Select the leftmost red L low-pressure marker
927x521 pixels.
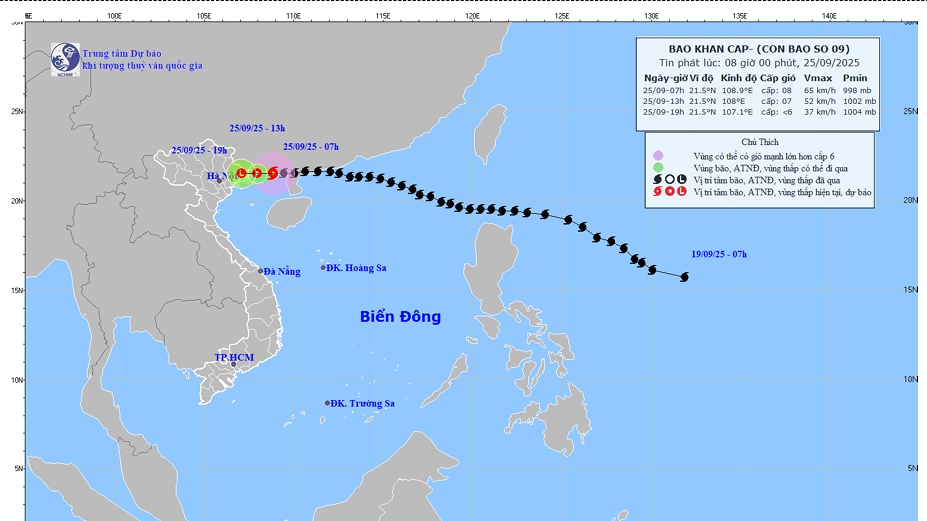(x=241, y=173)
